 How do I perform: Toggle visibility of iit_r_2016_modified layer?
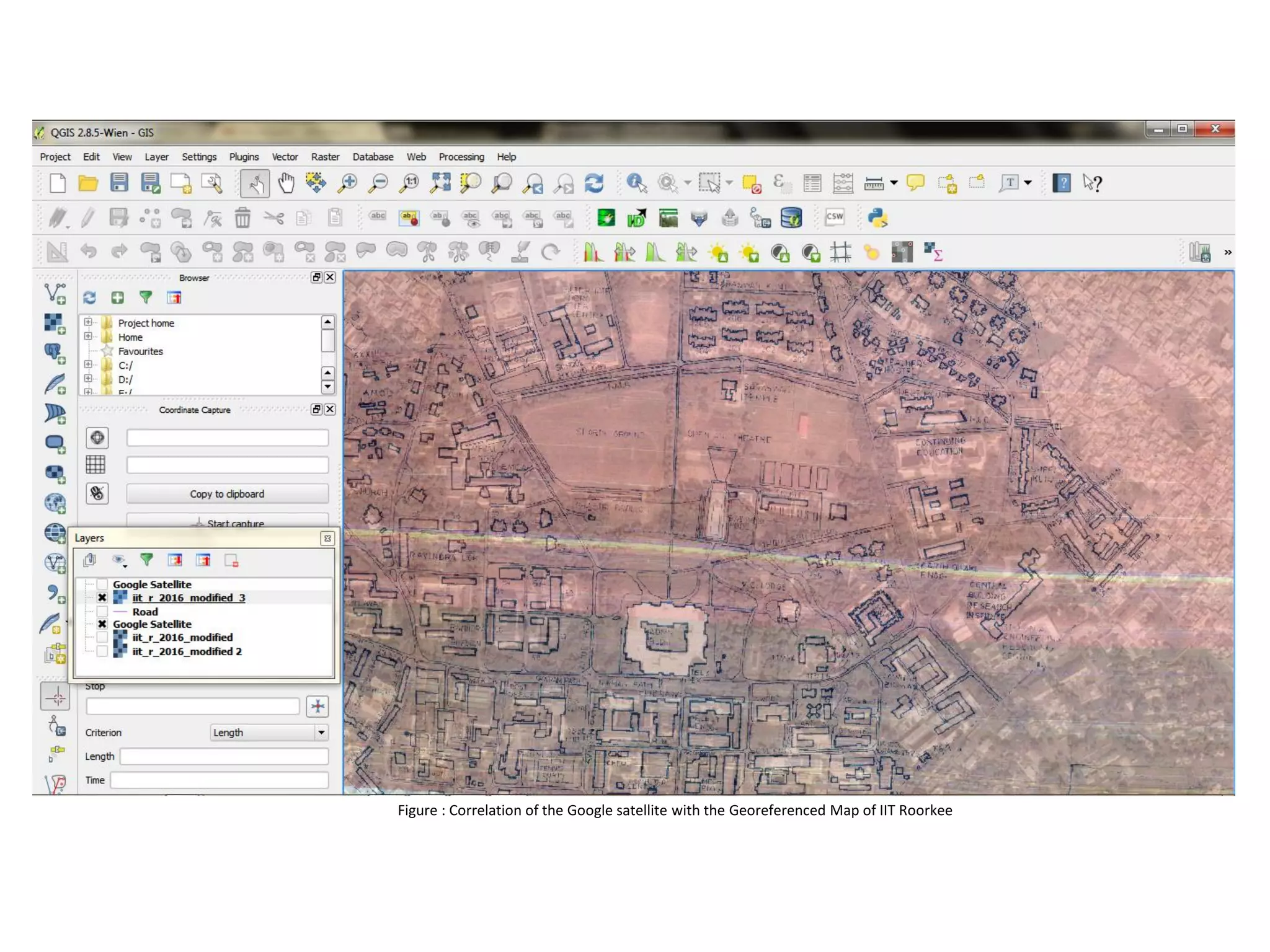click(x=102, y=638)
